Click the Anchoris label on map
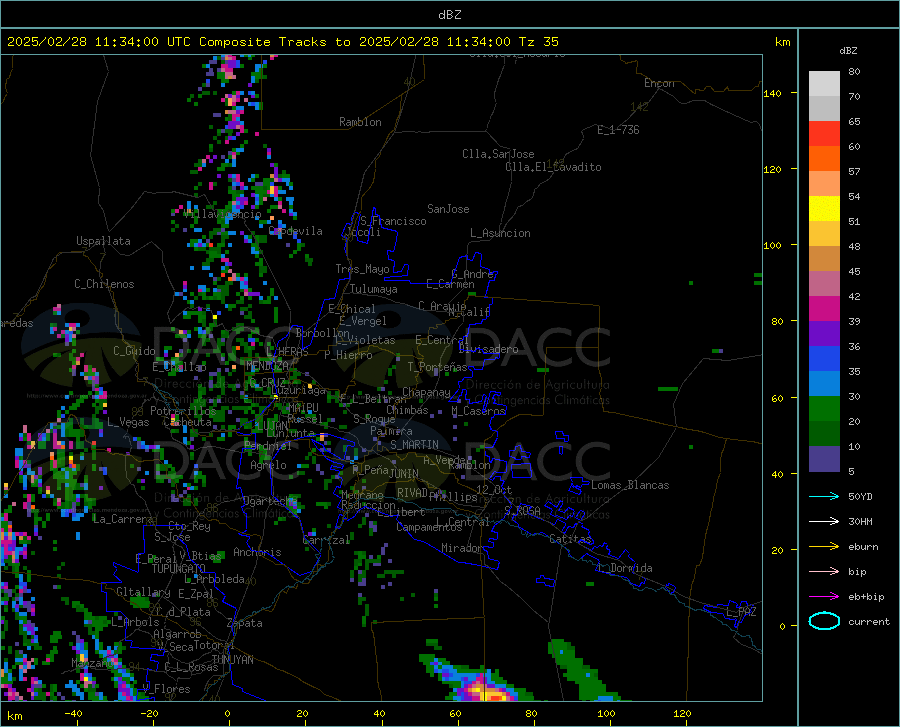The image size is (900, 727). coord(257,552)
